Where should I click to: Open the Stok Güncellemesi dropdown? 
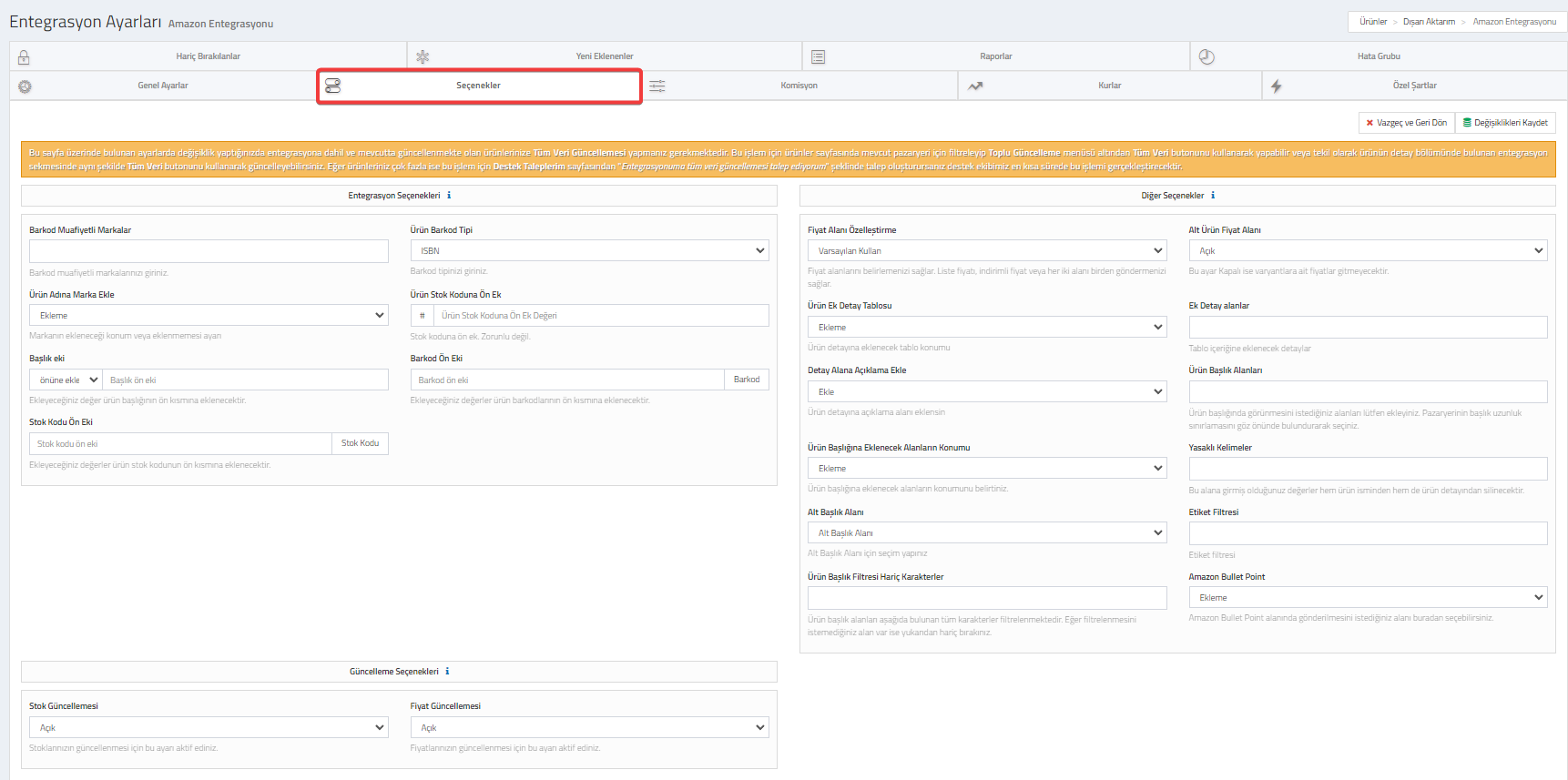click(209, 728)
